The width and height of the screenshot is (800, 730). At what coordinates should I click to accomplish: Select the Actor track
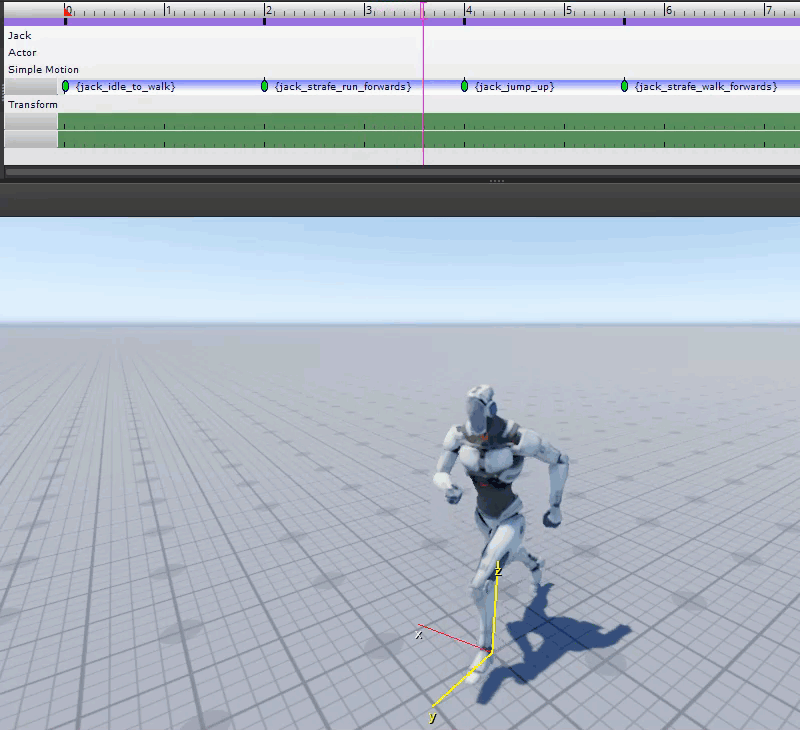pyautogui.click(x=22, y=52)
